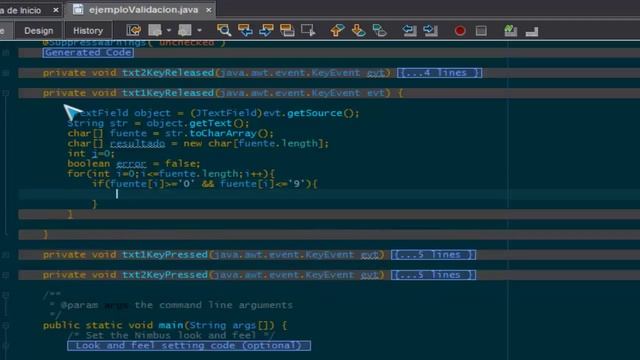The width and height of the screenshot is (640, 360).
Task: Click the 'Generated Code' fold label
Action: [88, 53]
